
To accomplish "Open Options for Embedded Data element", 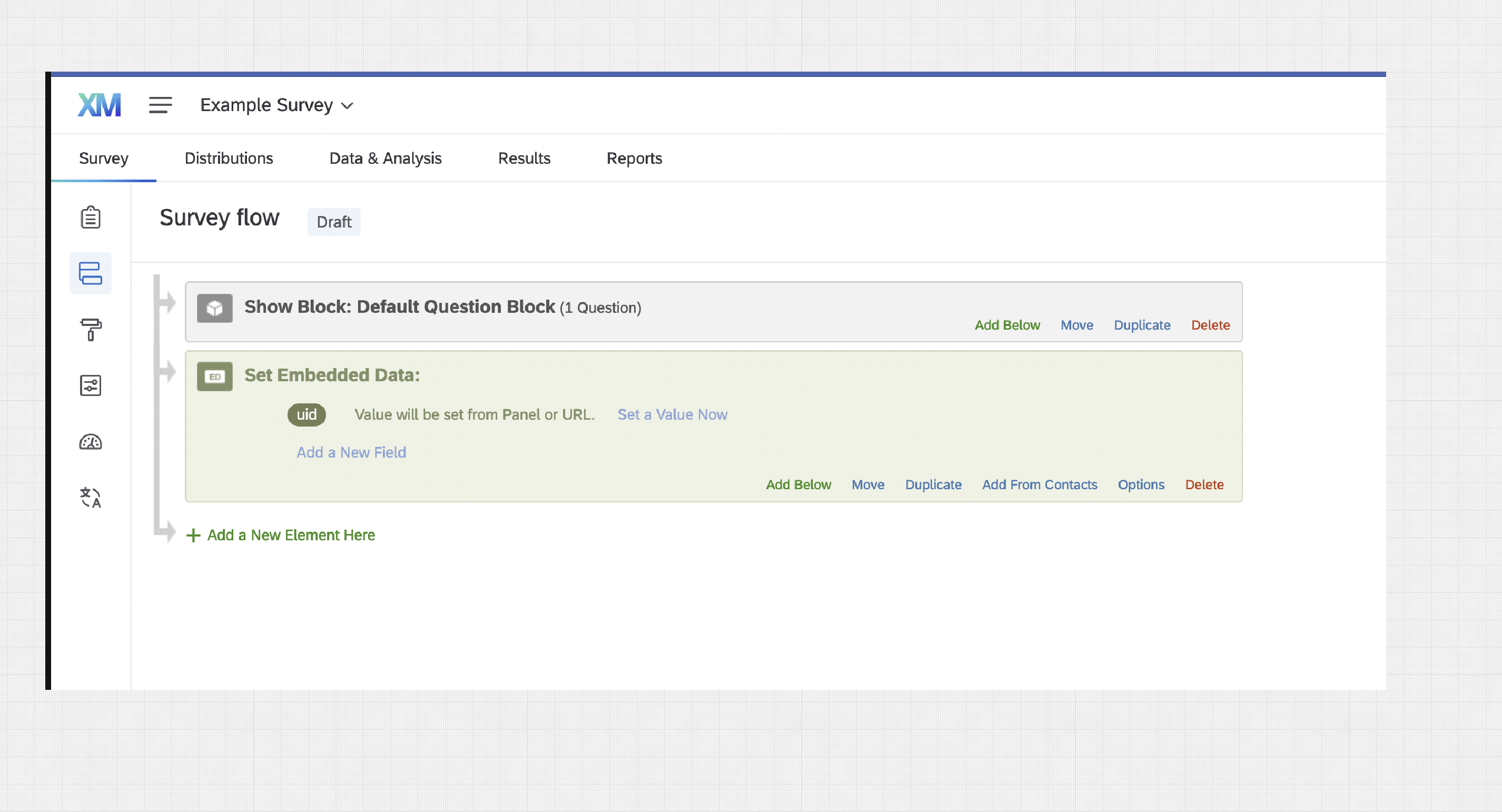I will click(x=1141, y=484).
